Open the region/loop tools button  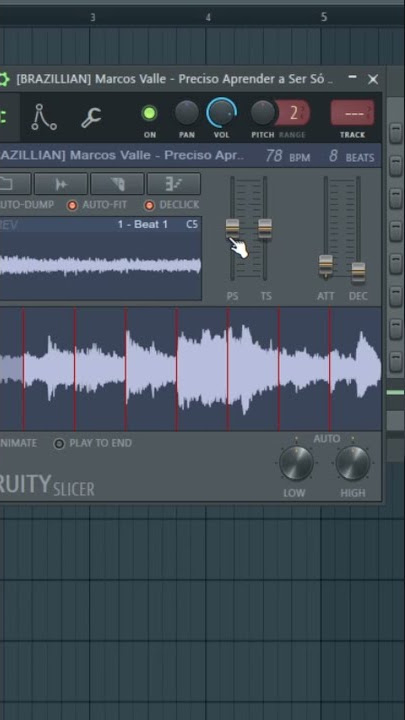click(x=117, y=184)
